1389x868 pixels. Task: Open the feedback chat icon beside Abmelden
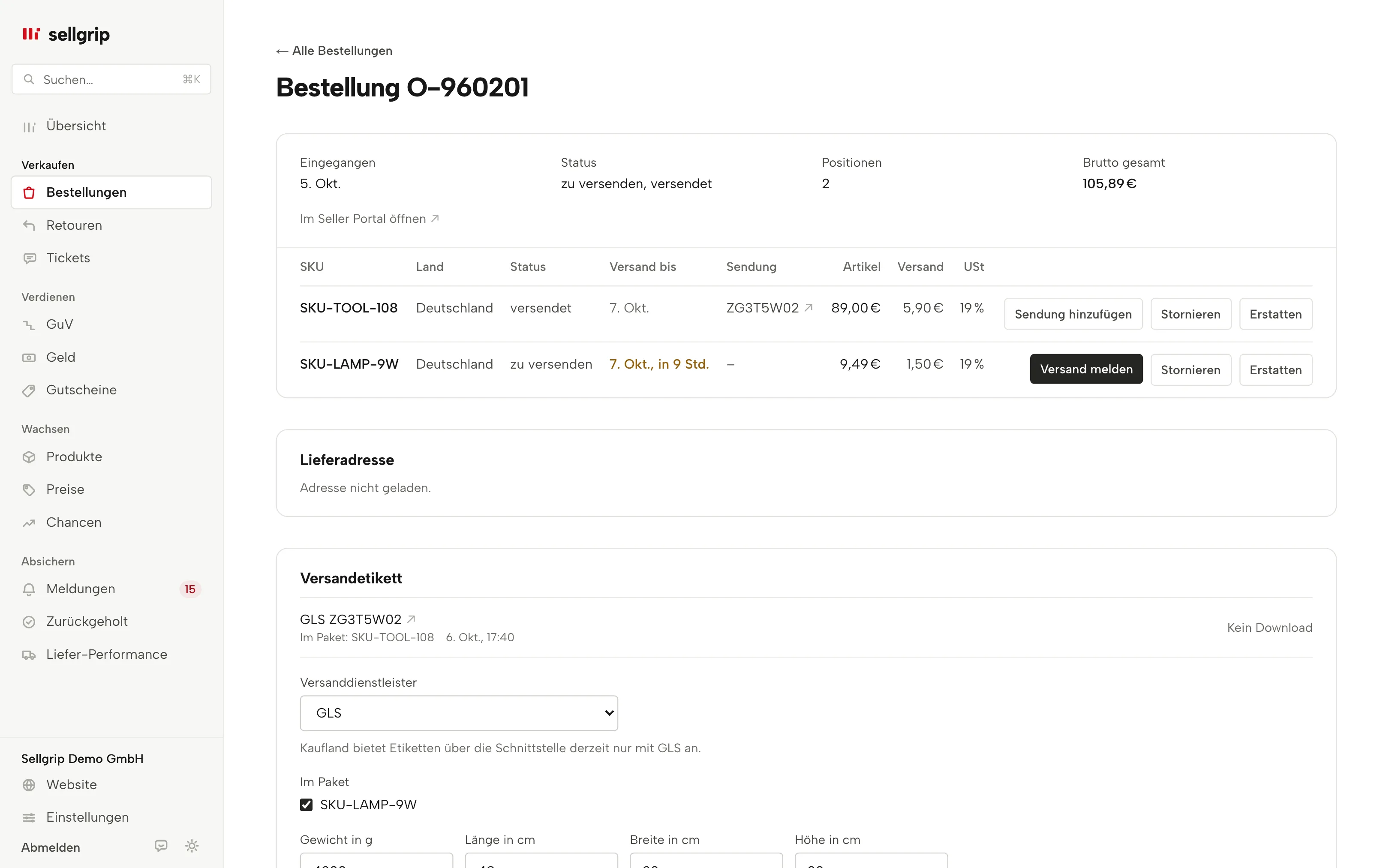[x=161, y=846]
